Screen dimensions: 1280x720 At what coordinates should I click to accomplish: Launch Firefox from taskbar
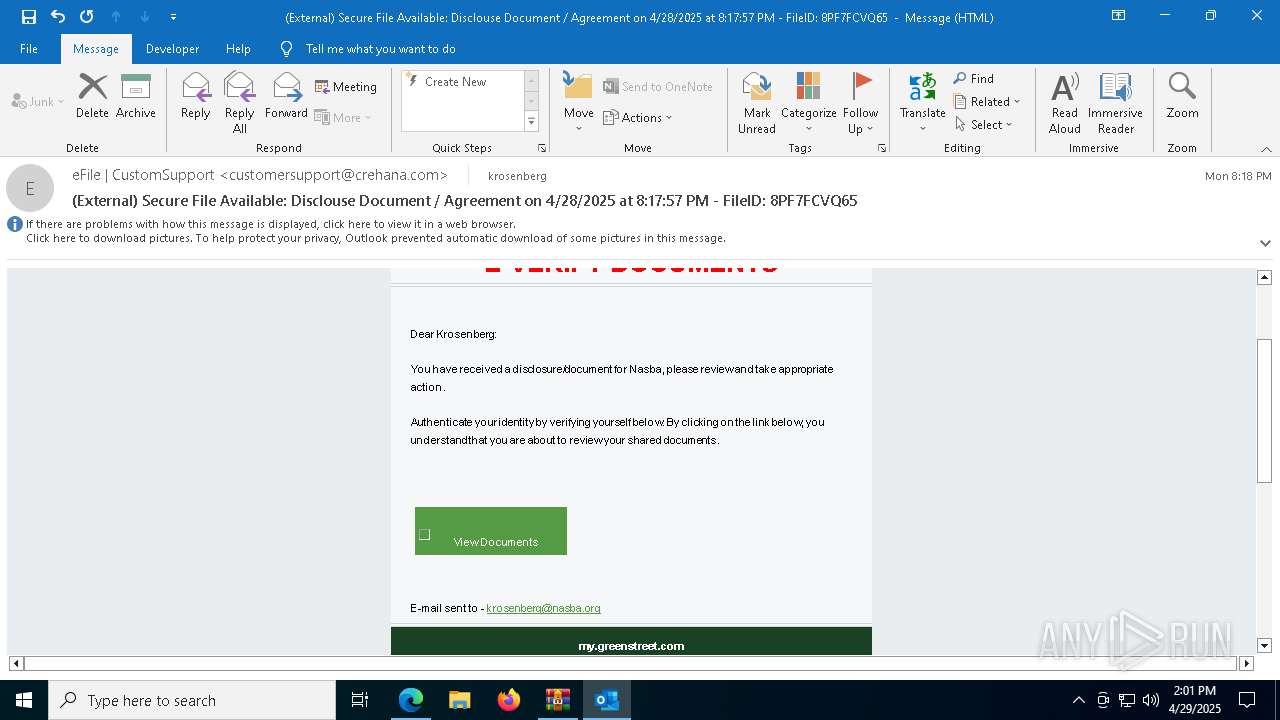click(509, 700)
